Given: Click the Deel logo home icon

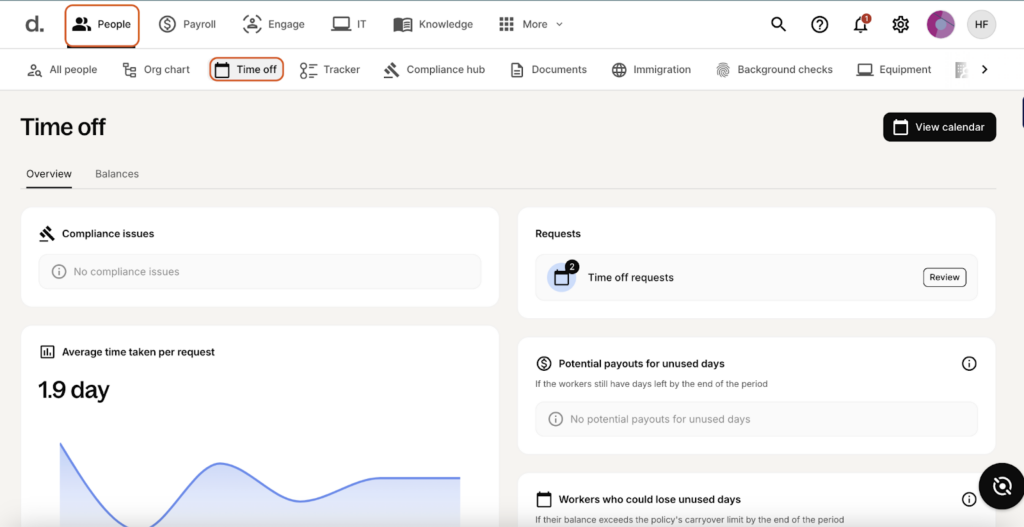Looking at the screenshot, I should pos(34,24).
